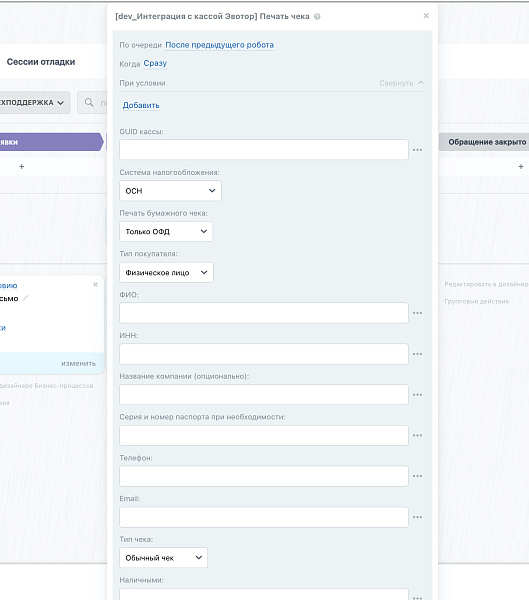Select the Обращение закрыто stage
Image resolution: width=529 pixels, height=600 pixels.
coord(485,142)
